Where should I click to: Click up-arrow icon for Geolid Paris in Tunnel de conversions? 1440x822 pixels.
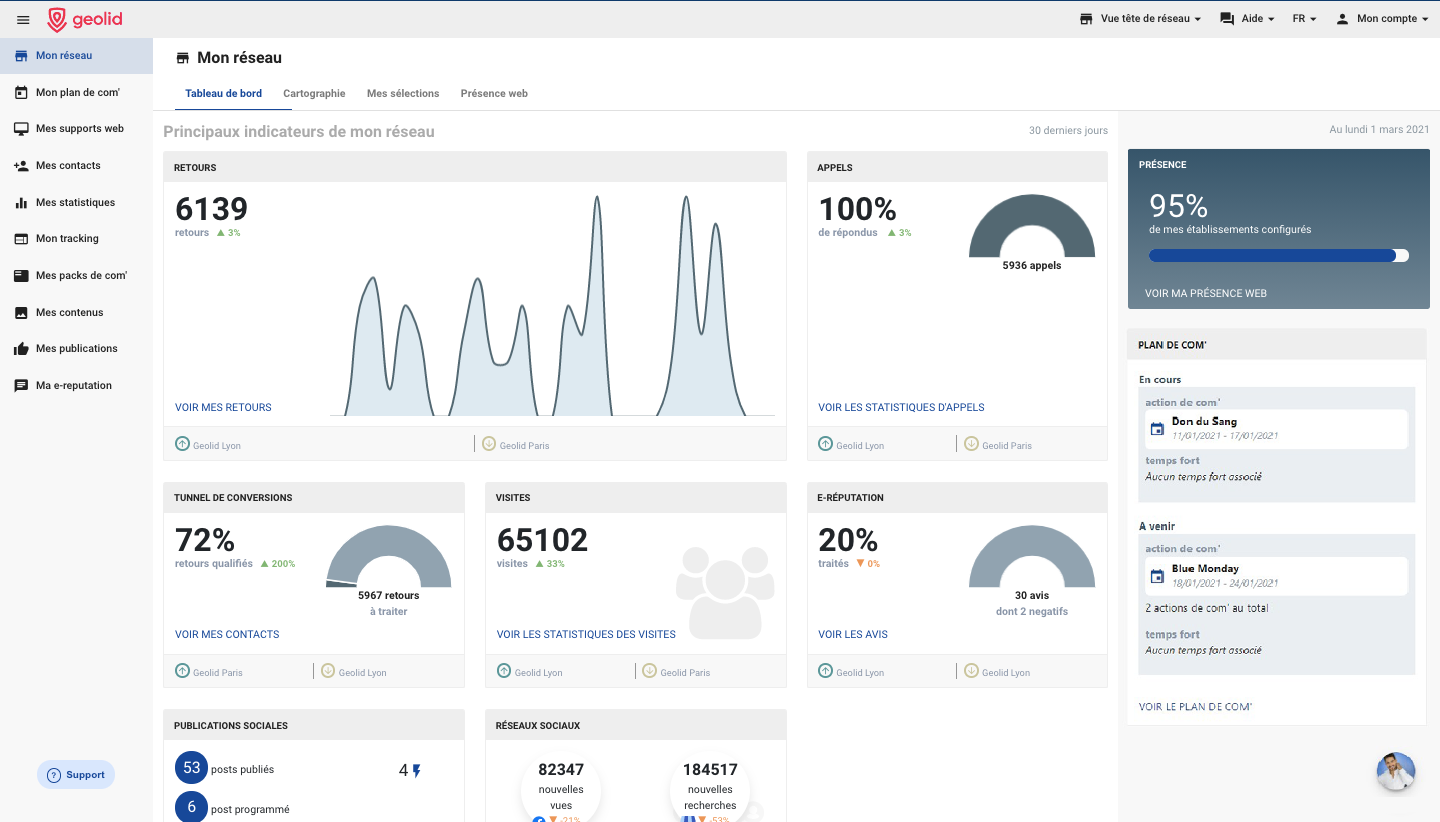(x=182, y=671)
